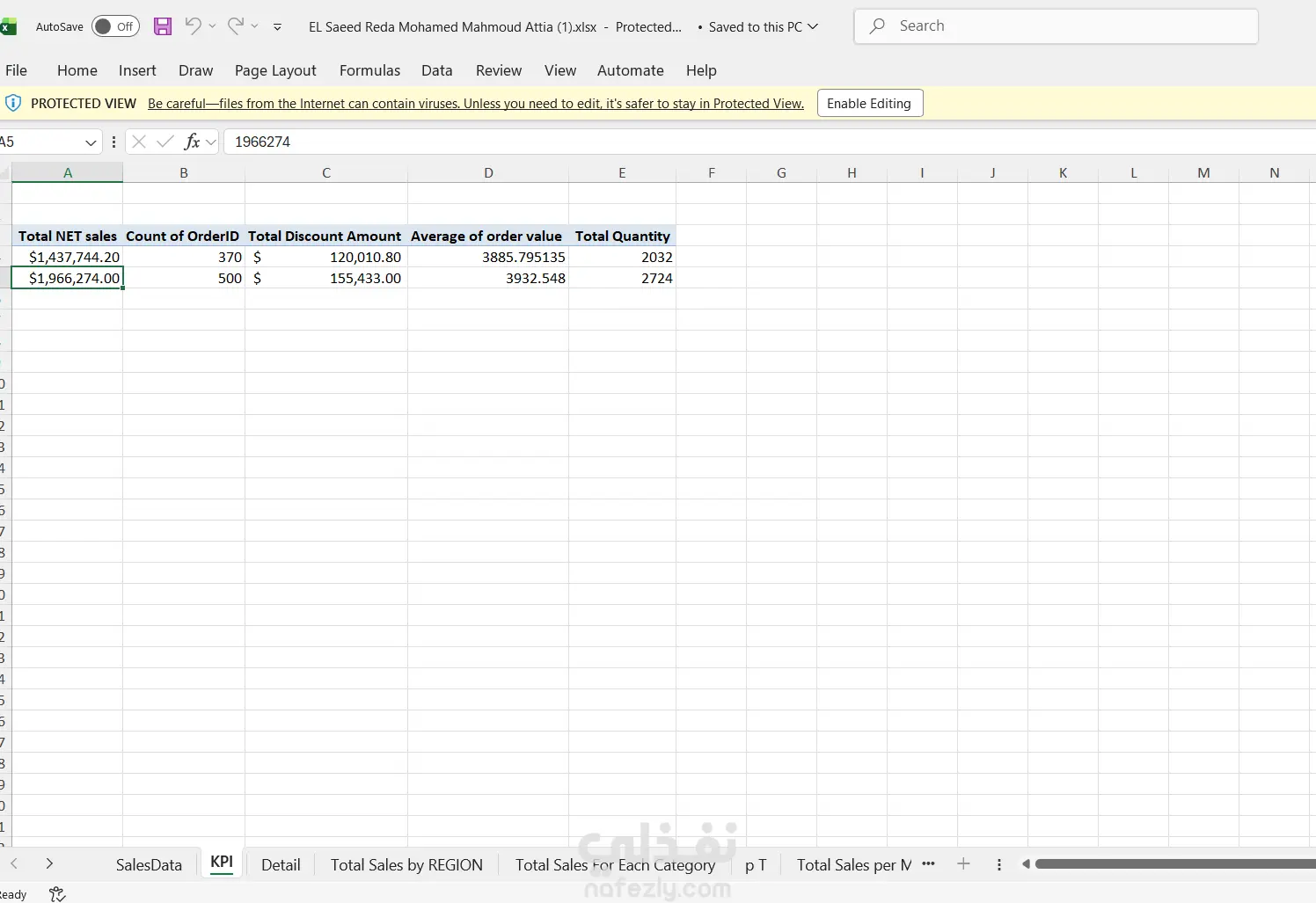Switch to the SalesData sheet tab
This screenshot has width=1316, height=903.
[x=149, y=865]
